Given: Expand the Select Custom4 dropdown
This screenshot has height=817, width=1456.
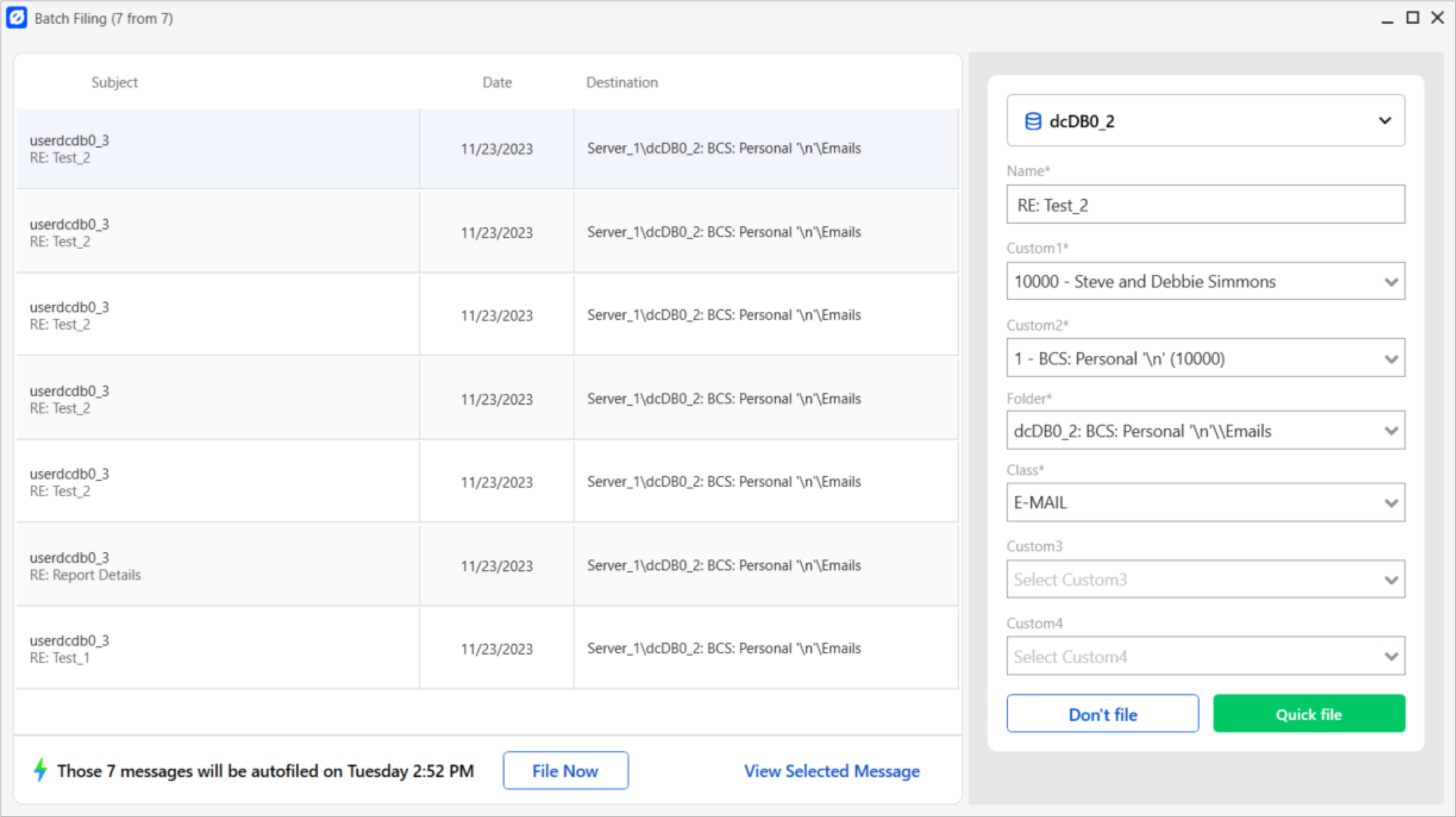Looking at the screenshot, I should click(1392, 656).
